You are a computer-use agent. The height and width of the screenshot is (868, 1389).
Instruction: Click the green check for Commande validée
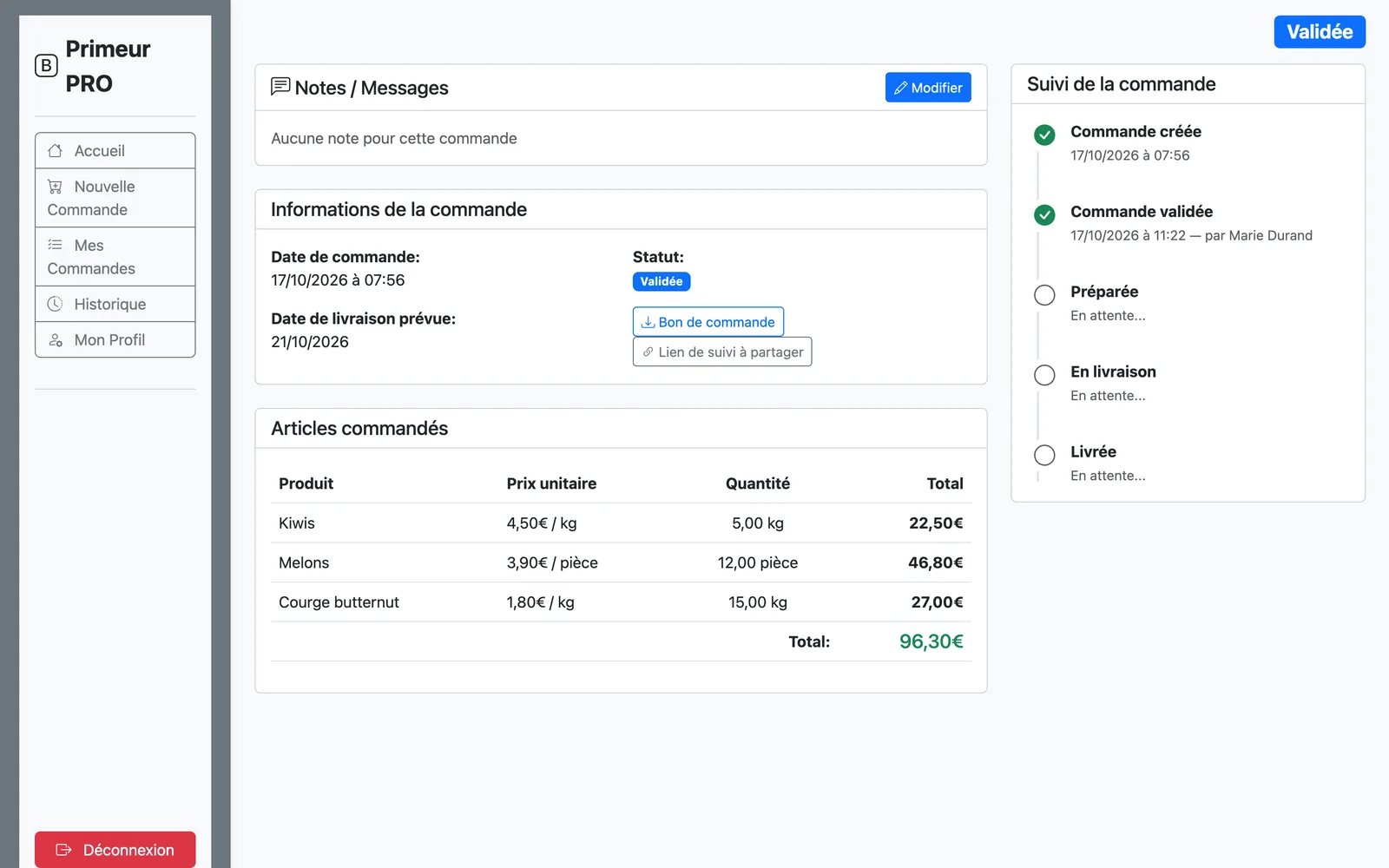click(1044, 214)
